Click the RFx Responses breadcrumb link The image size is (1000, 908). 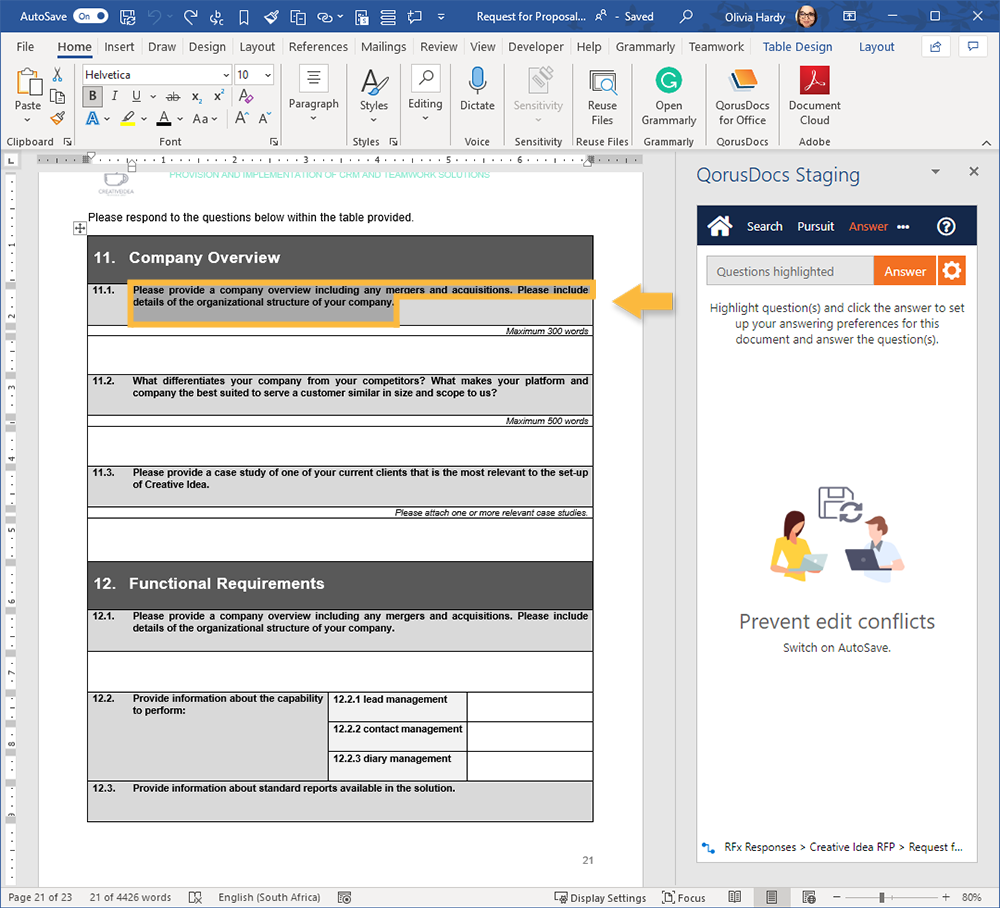760,847
